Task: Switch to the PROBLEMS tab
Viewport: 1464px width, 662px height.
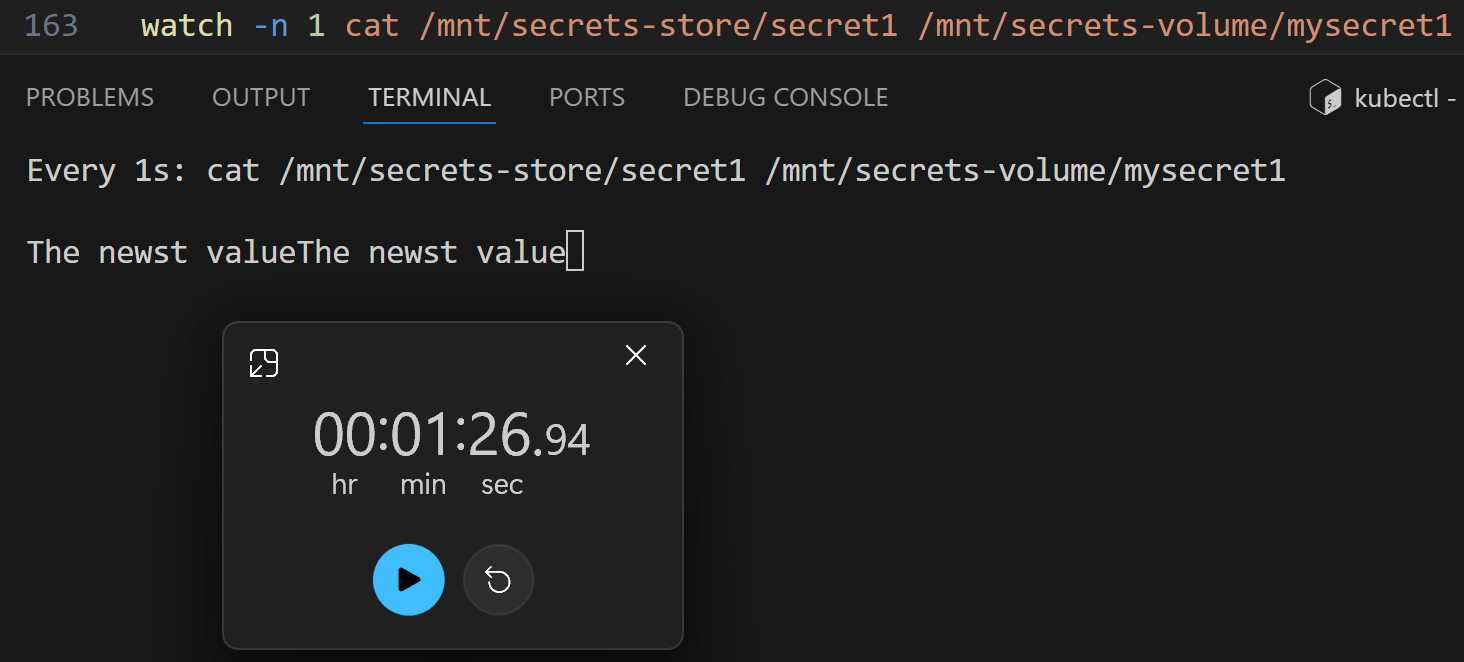Action: tap(90, 97)
